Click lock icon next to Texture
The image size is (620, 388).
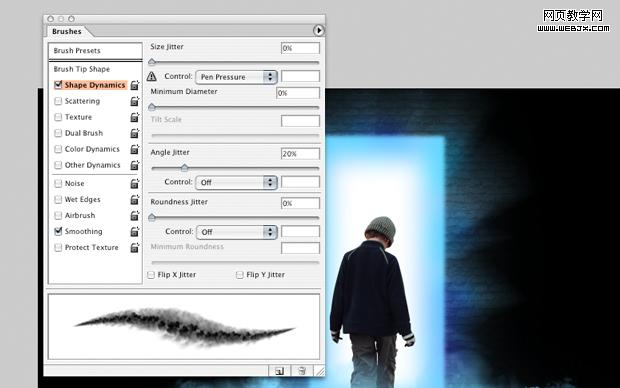[135, 117]
